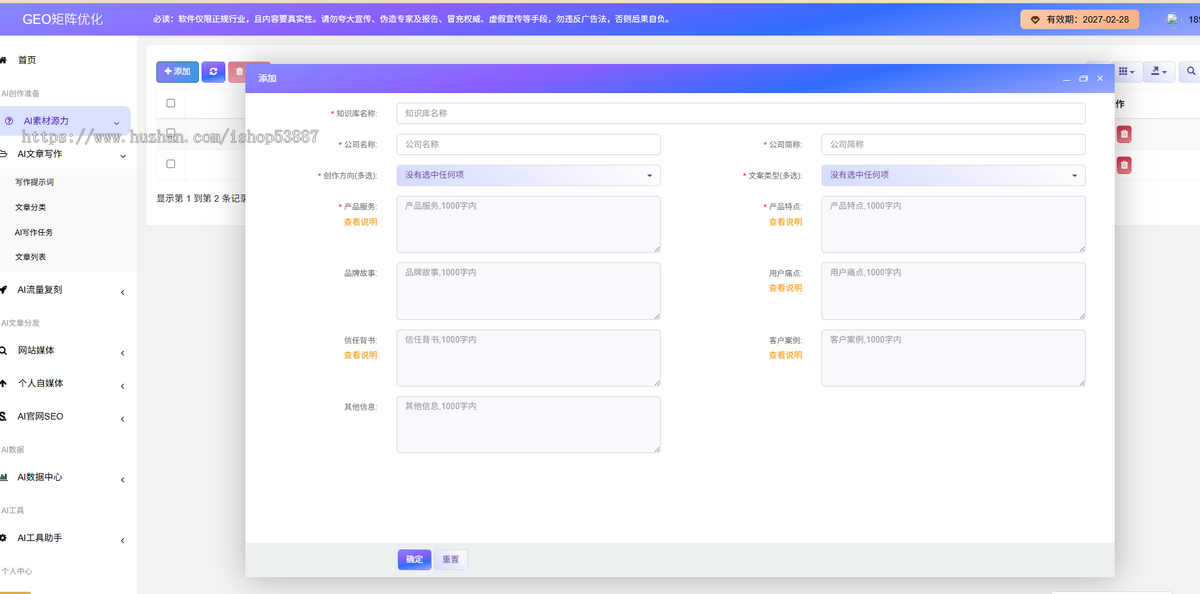1200x594 pixels.
Task: Tick the checkbox of the second table row
Action: point(171,163)
